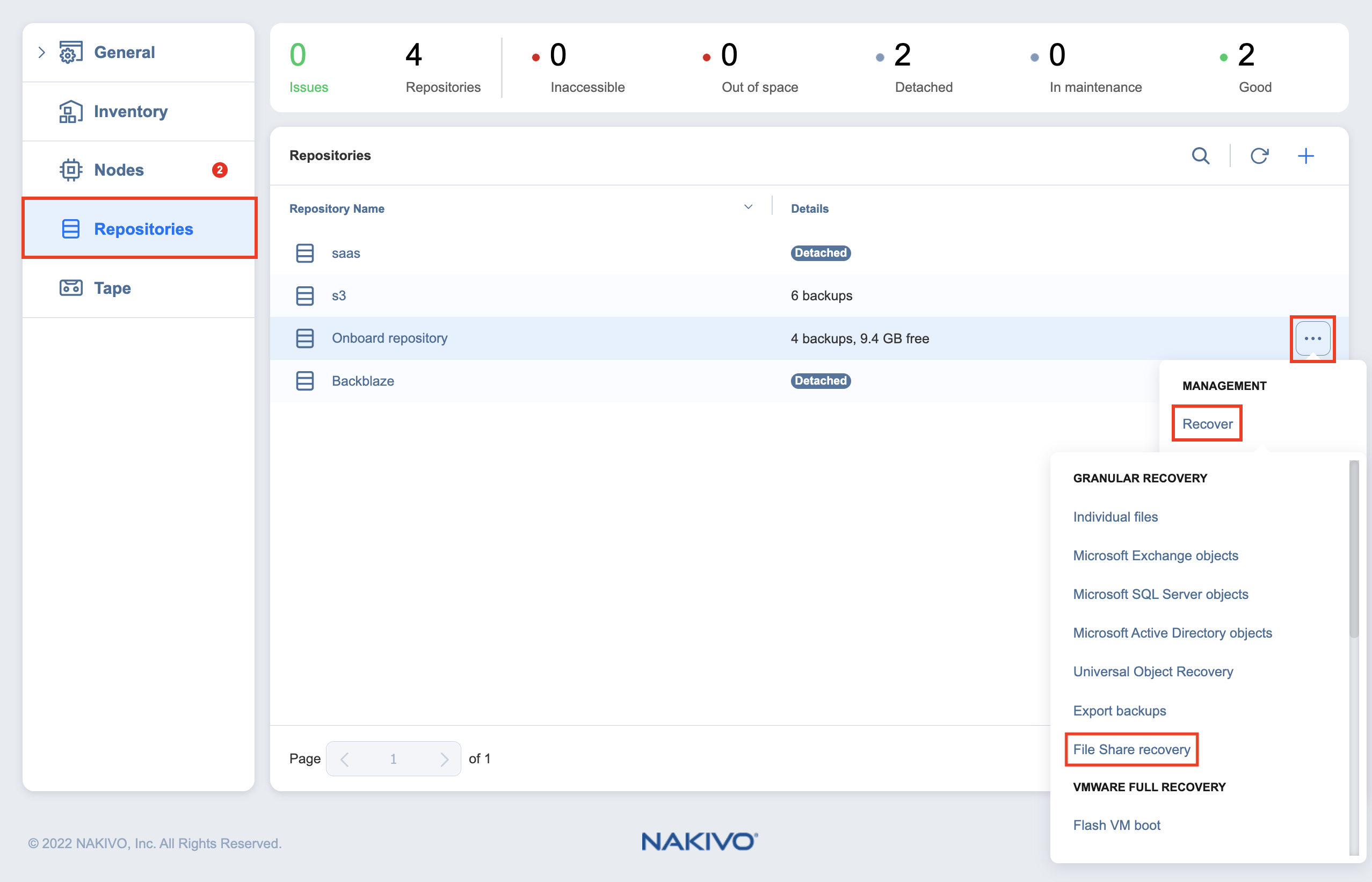Screen dimensions: 1372x882
Task: Filter by Inaccessible repositories
Action: pyautogui.click(x=578, y=68)
